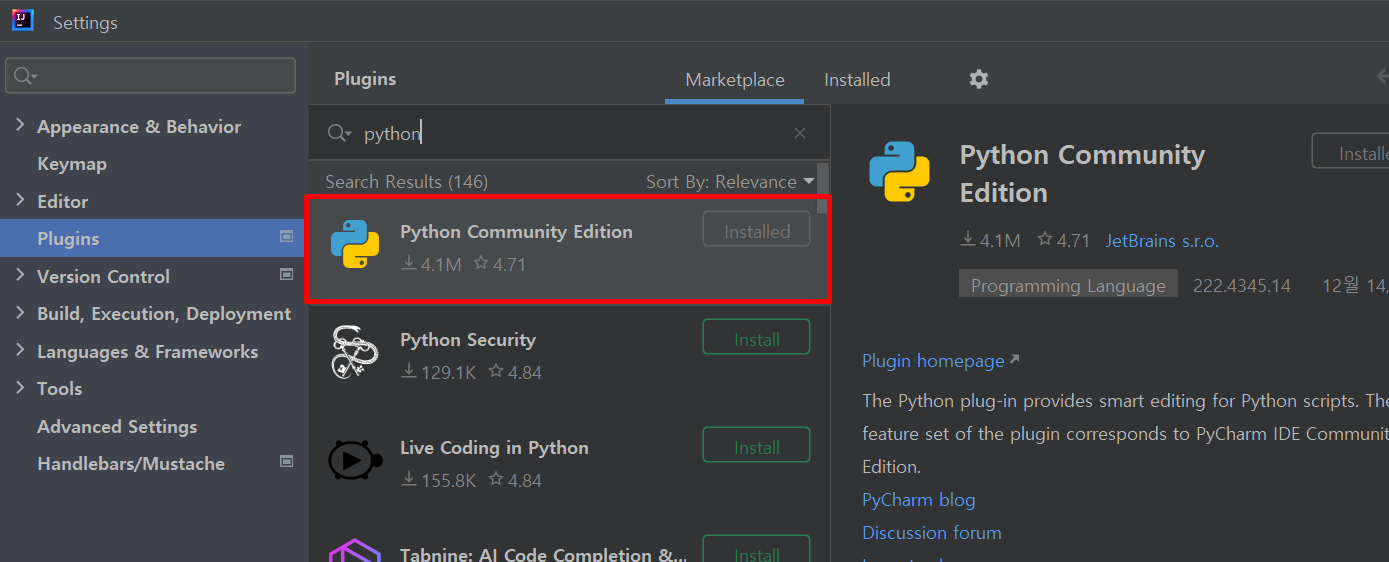Install the Python Security plugin
The image size is (1389, 562).
pos(757,339)
